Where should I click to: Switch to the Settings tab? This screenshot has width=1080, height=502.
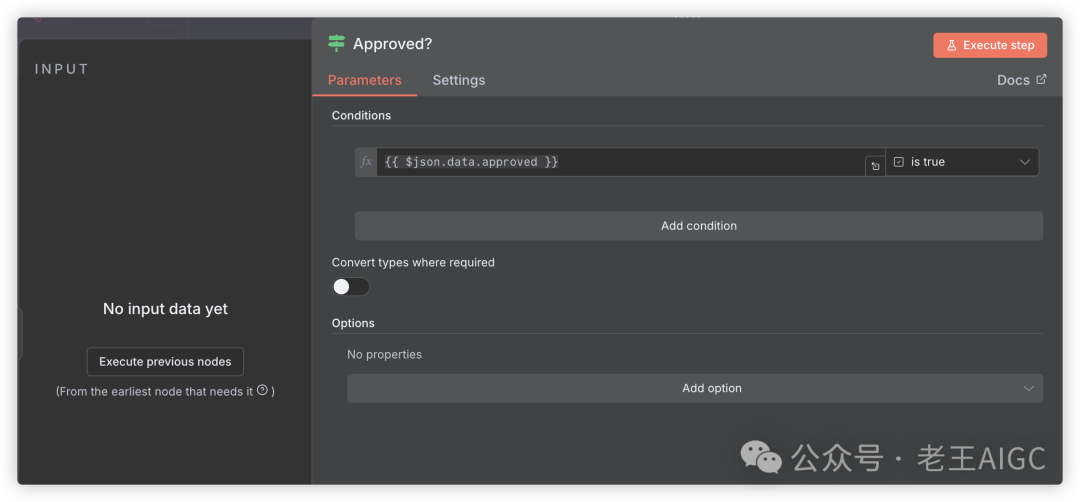[x=459, y=80]
